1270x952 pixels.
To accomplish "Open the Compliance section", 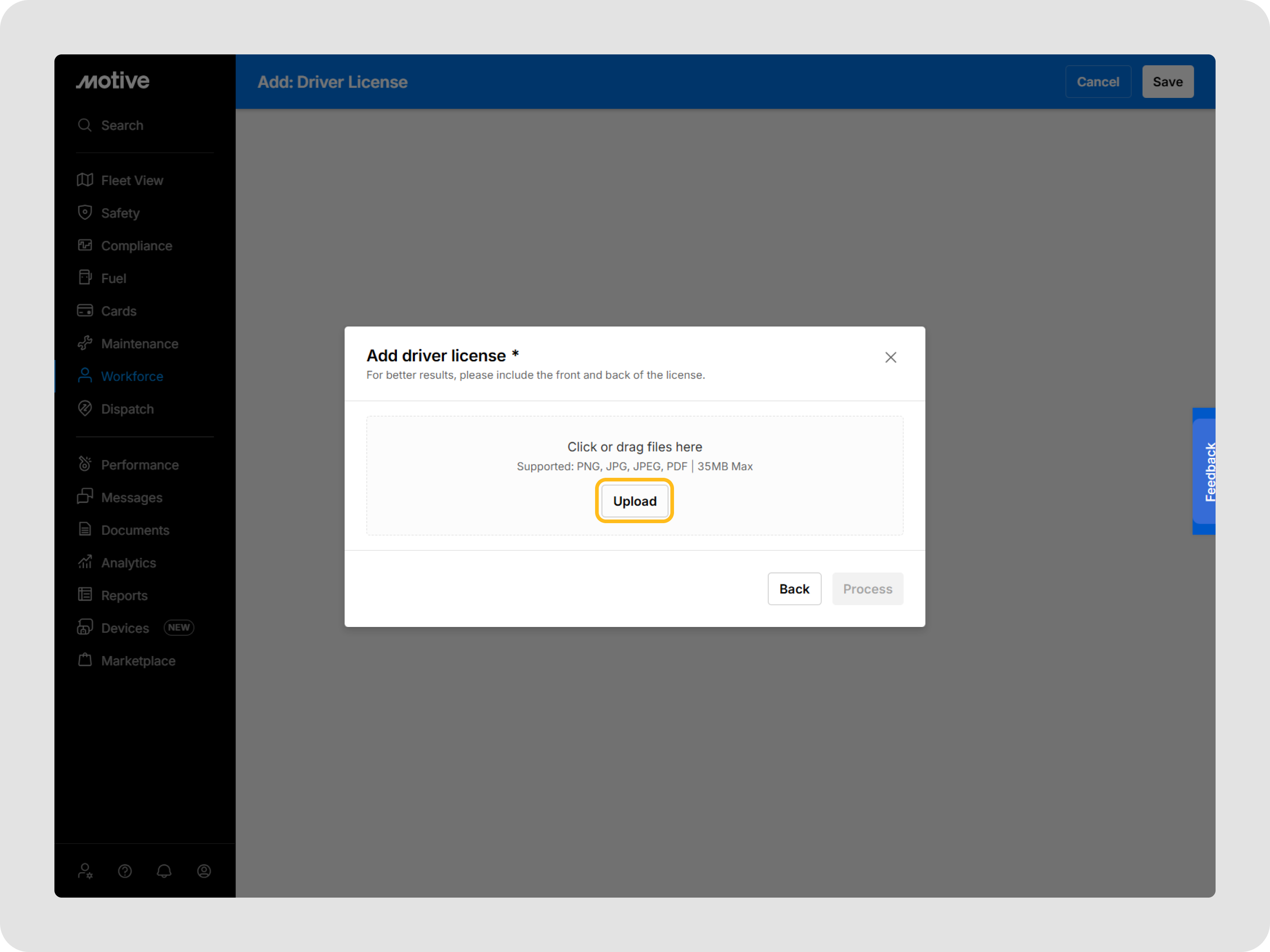I will [136, 245].
